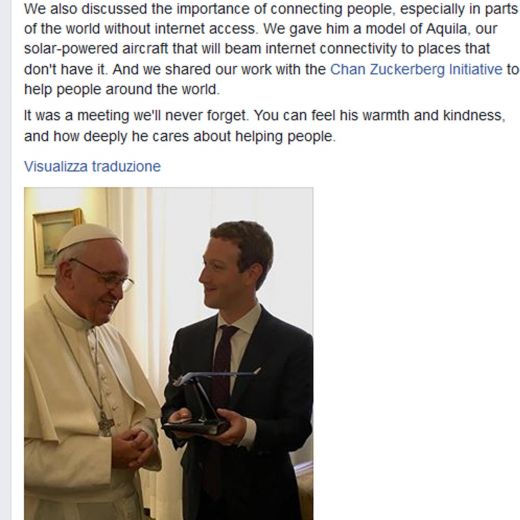This screenshot has width=520, height=520.
Task: Click the gray page margin beside the post
Action: point(5,260)
